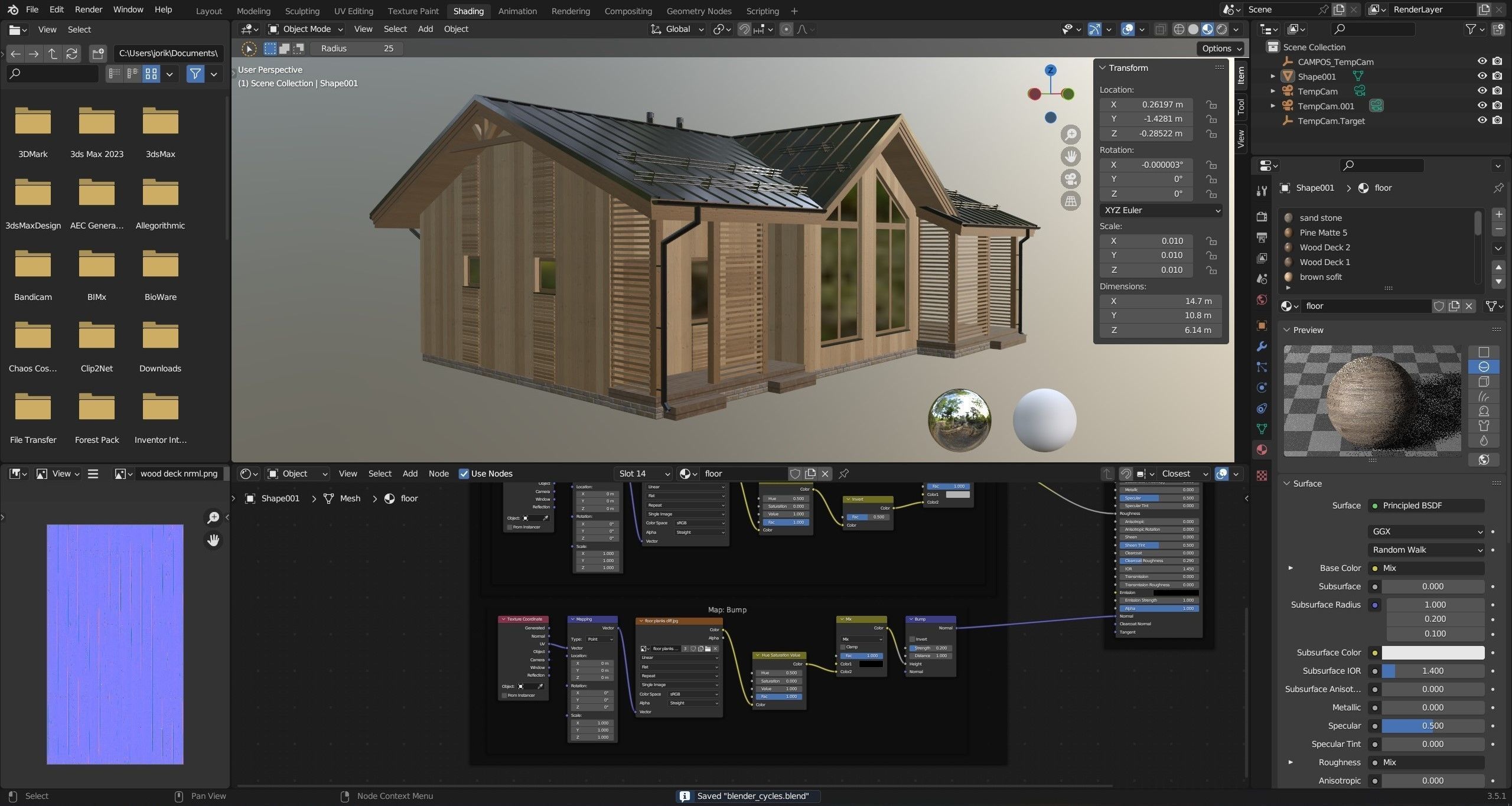Viewport: 1512px width, 806px height.
Task: Open Global transform orientation dropdown
Action: 677,29
